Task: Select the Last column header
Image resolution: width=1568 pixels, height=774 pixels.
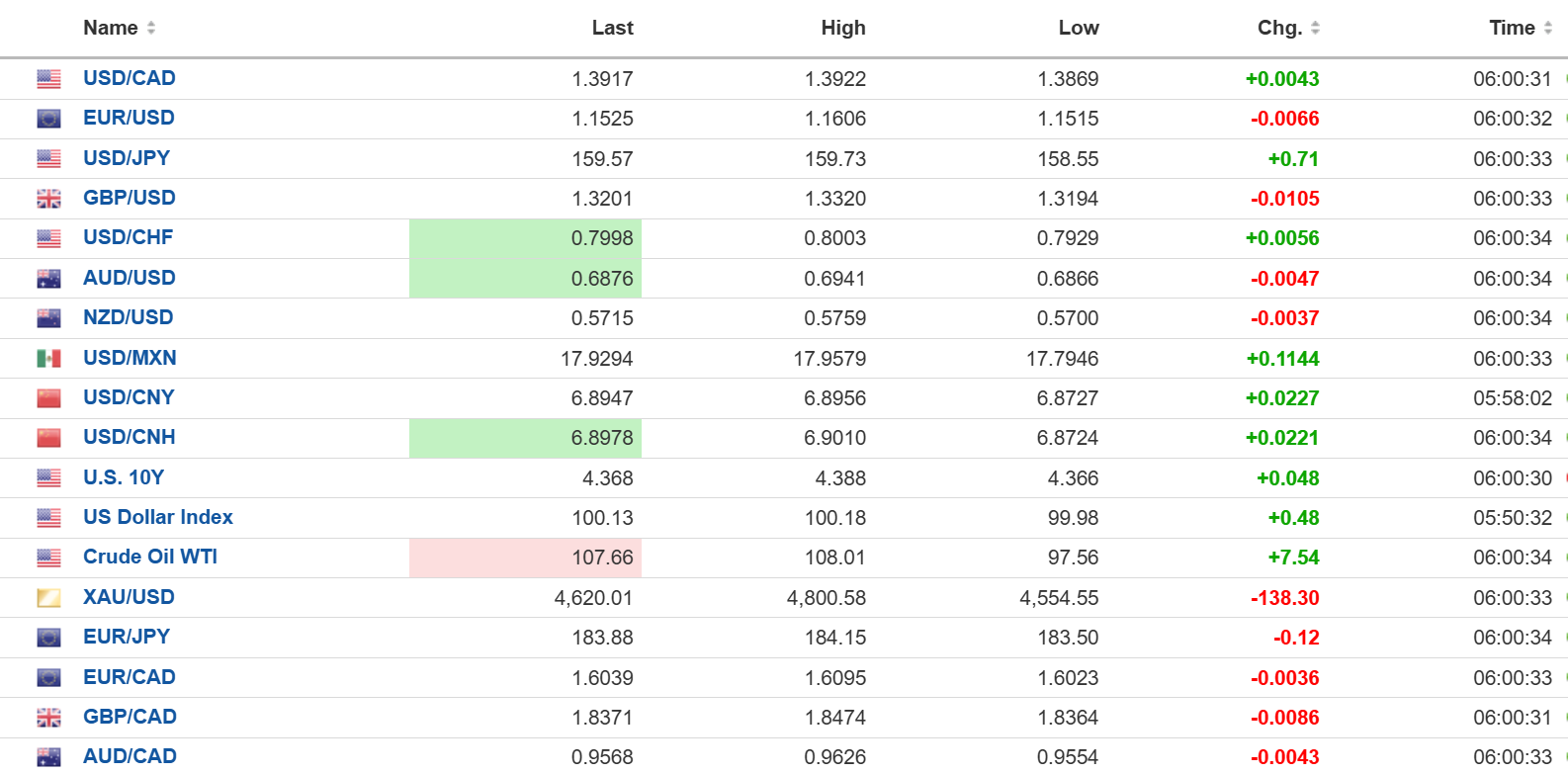Action: click(612, 28)
